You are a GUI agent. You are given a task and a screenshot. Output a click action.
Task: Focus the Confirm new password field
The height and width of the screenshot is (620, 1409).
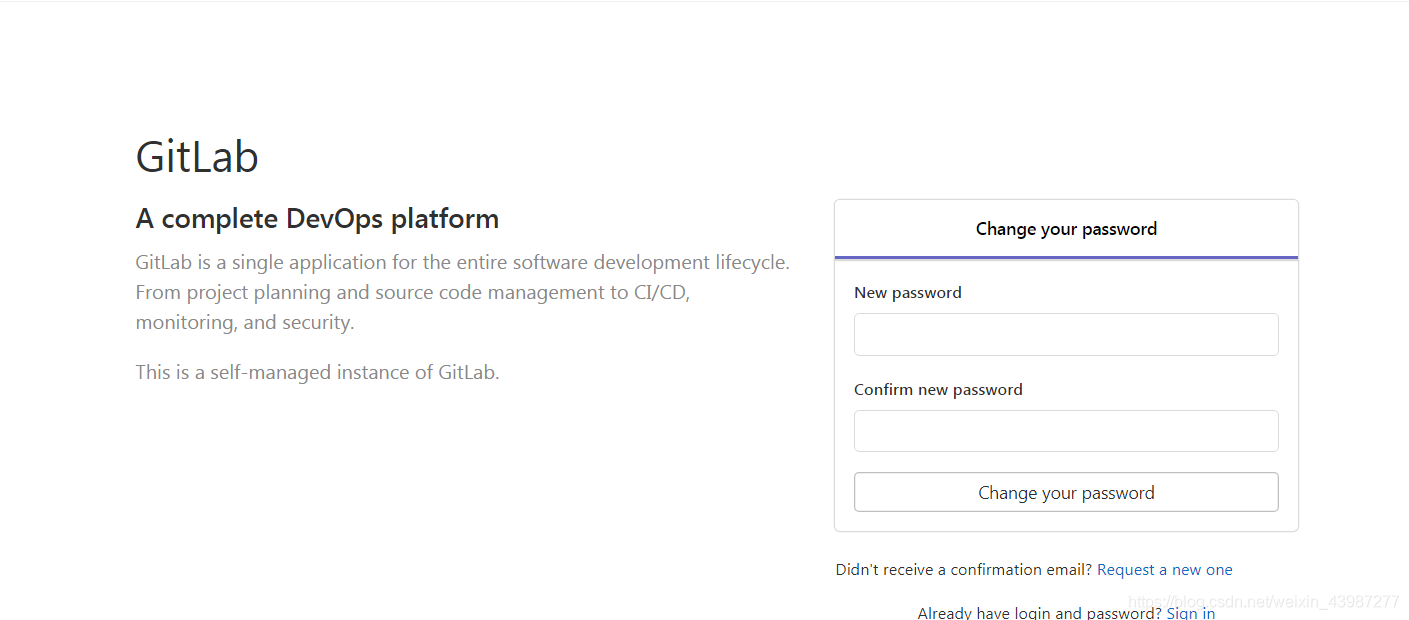pos(1066,431)
